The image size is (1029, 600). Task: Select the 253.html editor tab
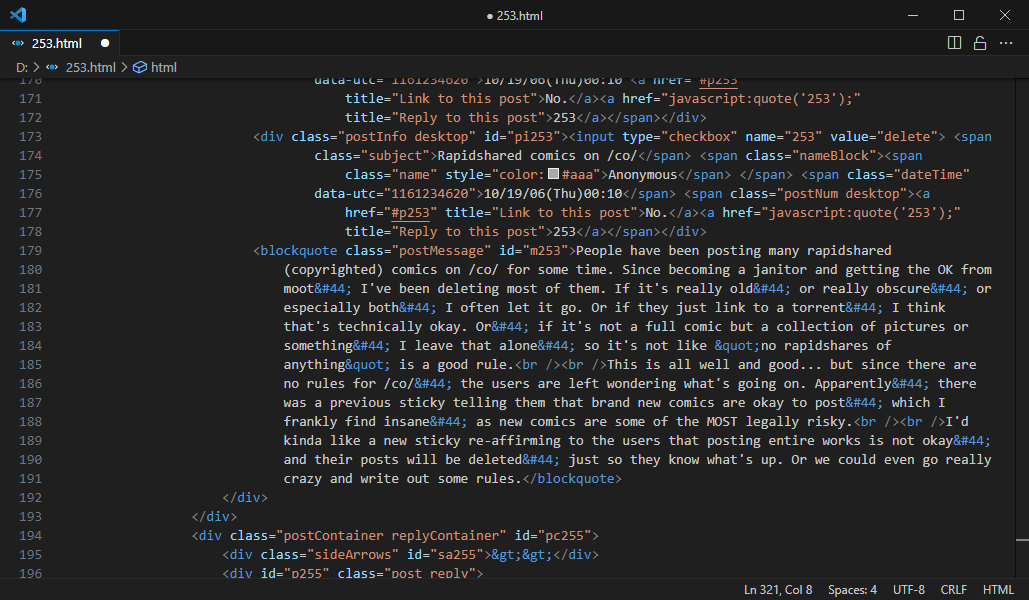coord(57,44)
